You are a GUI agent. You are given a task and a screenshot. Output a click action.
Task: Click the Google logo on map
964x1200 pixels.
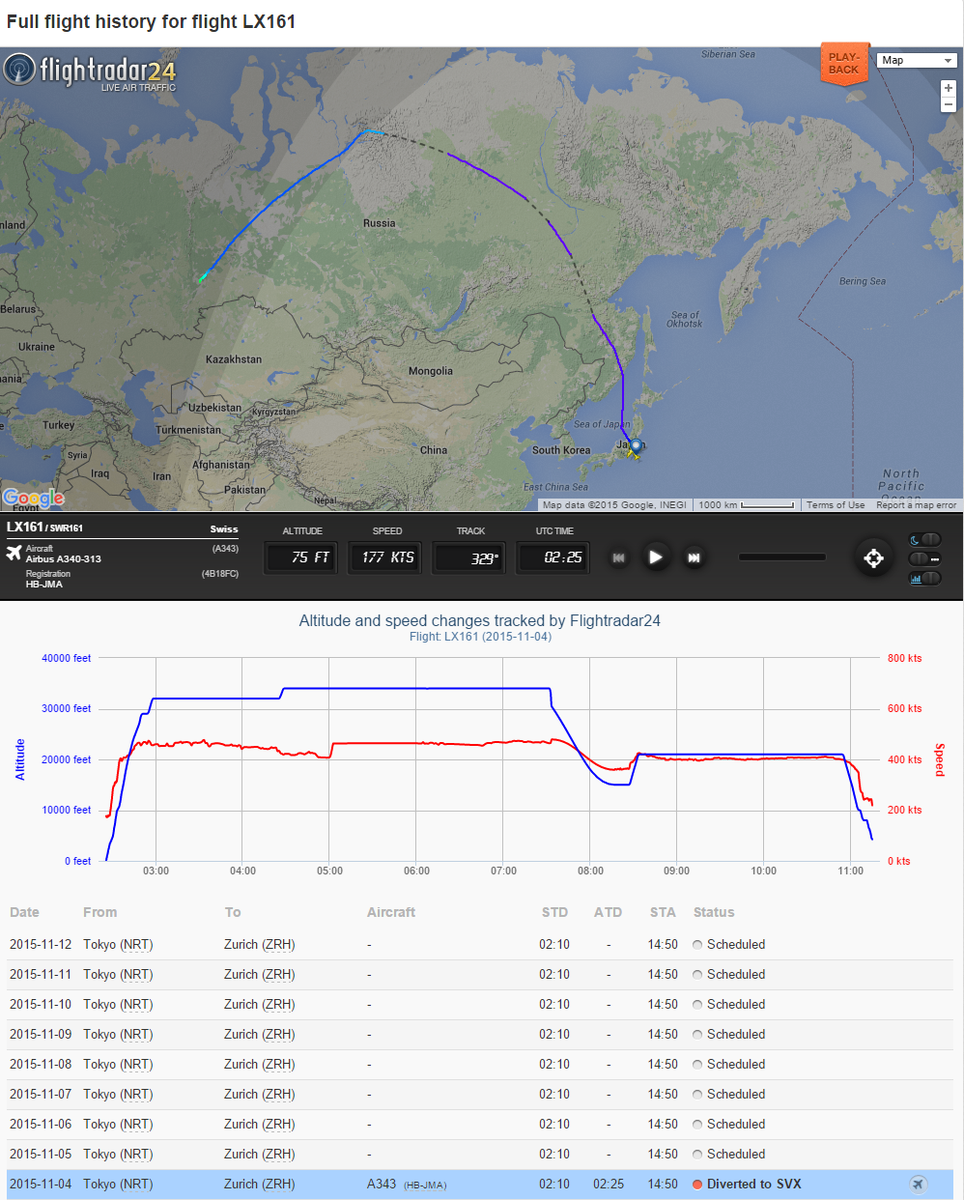point(33,498)
